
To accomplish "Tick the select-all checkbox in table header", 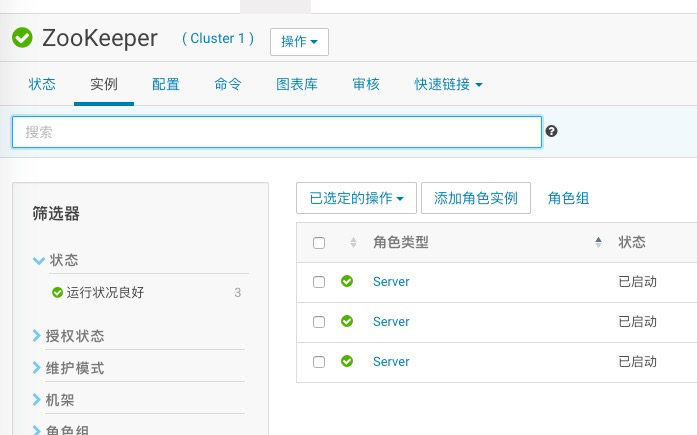I will pyautogui.click(x=319, y=243).
